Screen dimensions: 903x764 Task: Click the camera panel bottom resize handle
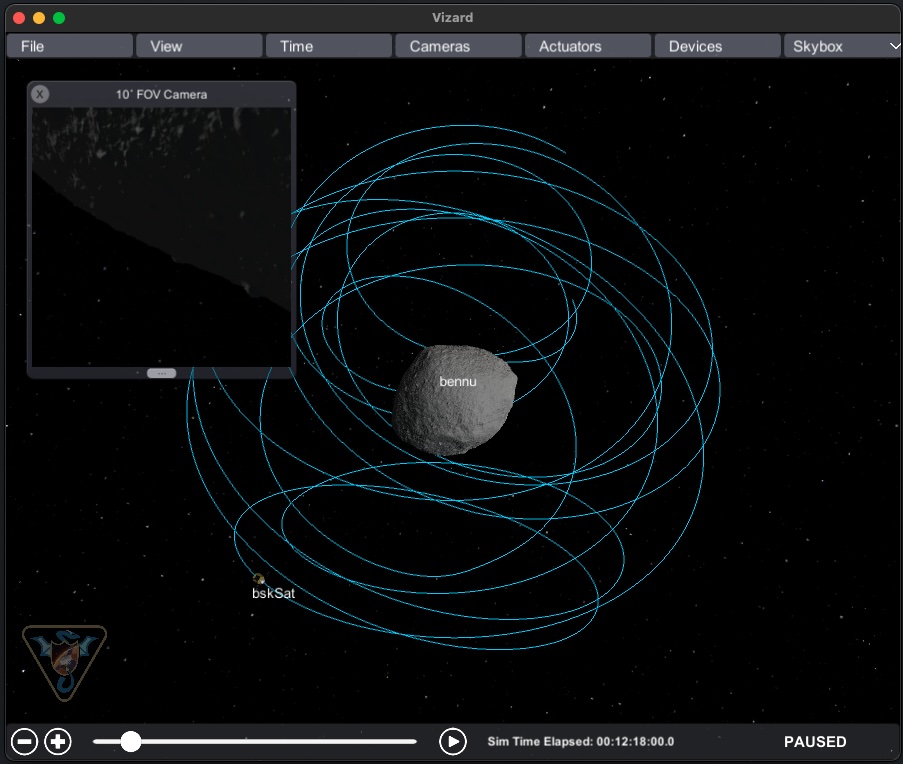(161, 373)
